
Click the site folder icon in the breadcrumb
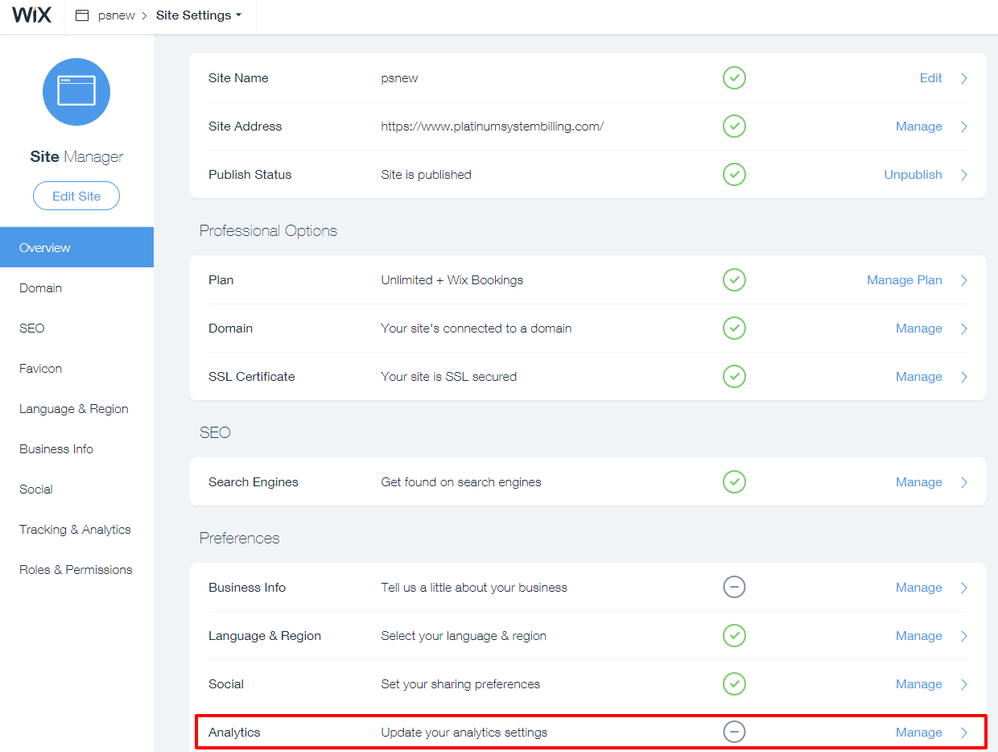click(x=81, y=15)
